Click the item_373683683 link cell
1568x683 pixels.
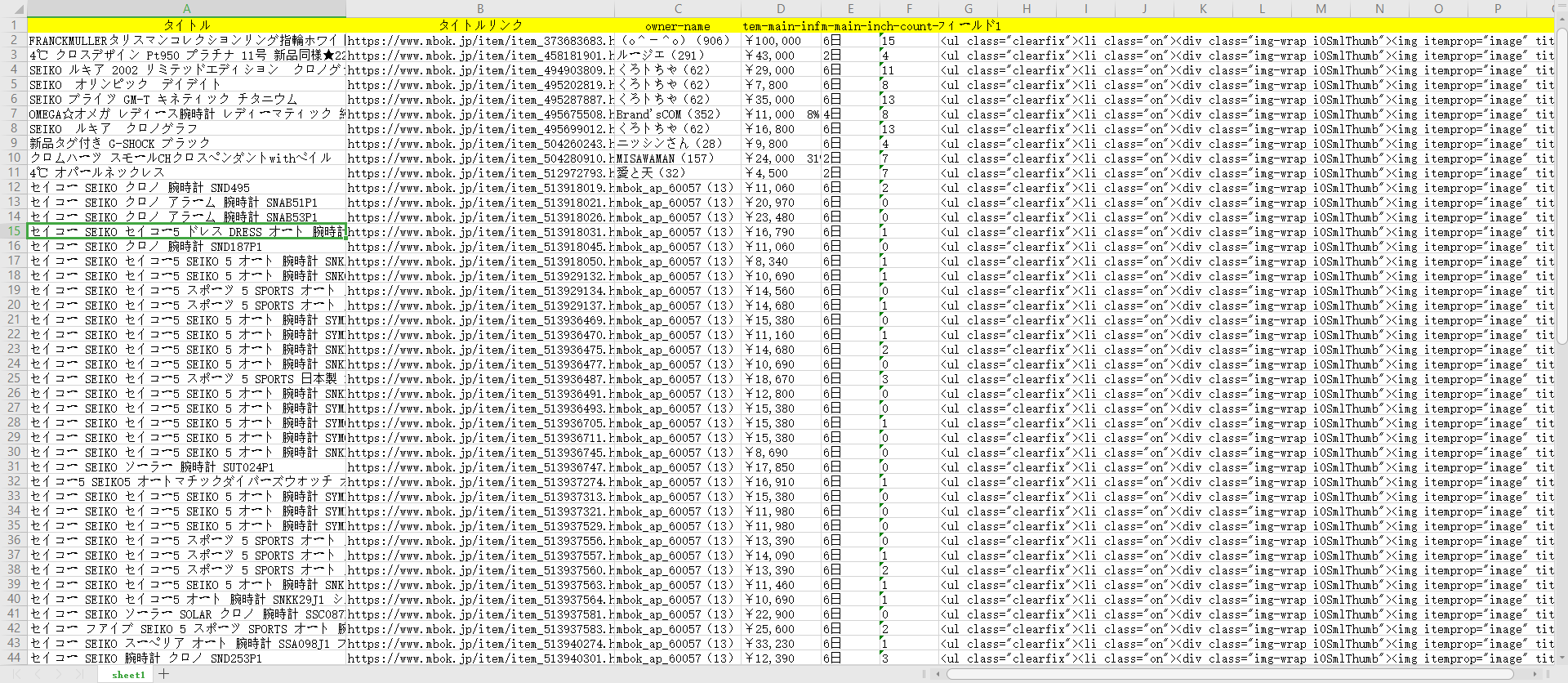click(x=480, y=40)
